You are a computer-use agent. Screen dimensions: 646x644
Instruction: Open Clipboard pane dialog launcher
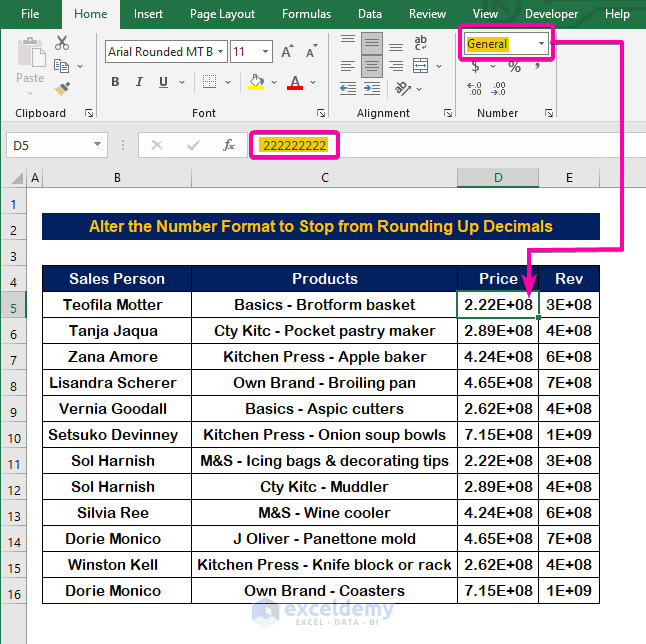tap(89, 113)
